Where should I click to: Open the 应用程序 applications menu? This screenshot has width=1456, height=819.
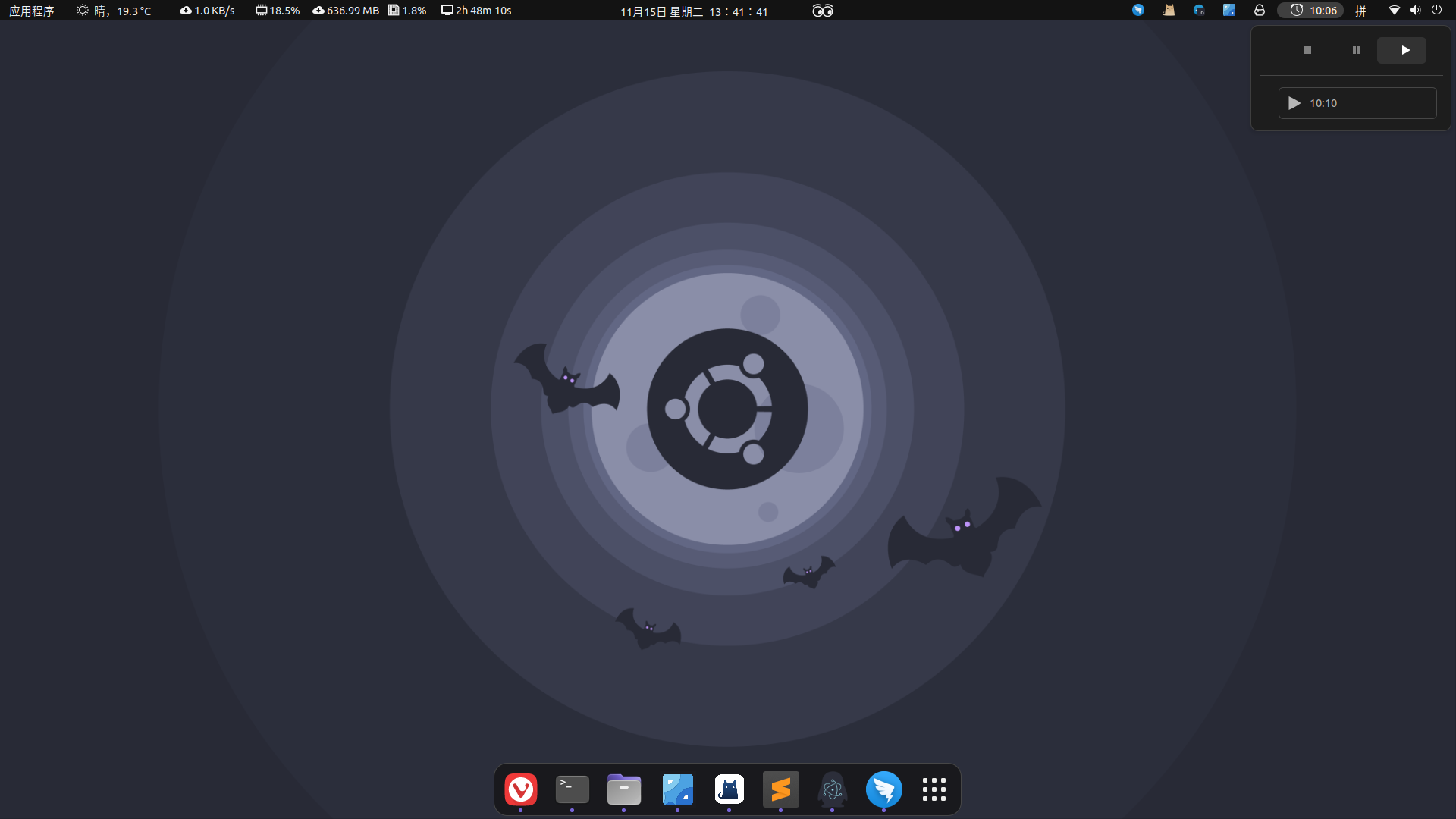tap(32, 11)
